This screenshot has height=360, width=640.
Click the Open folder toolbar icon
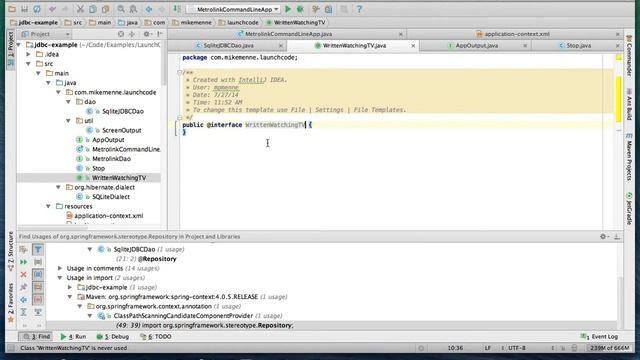click(x=12, y=9)
